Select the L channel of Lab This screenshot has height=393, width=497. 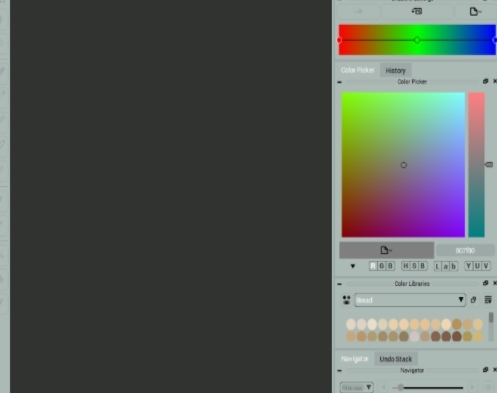[x=437, y=266]
